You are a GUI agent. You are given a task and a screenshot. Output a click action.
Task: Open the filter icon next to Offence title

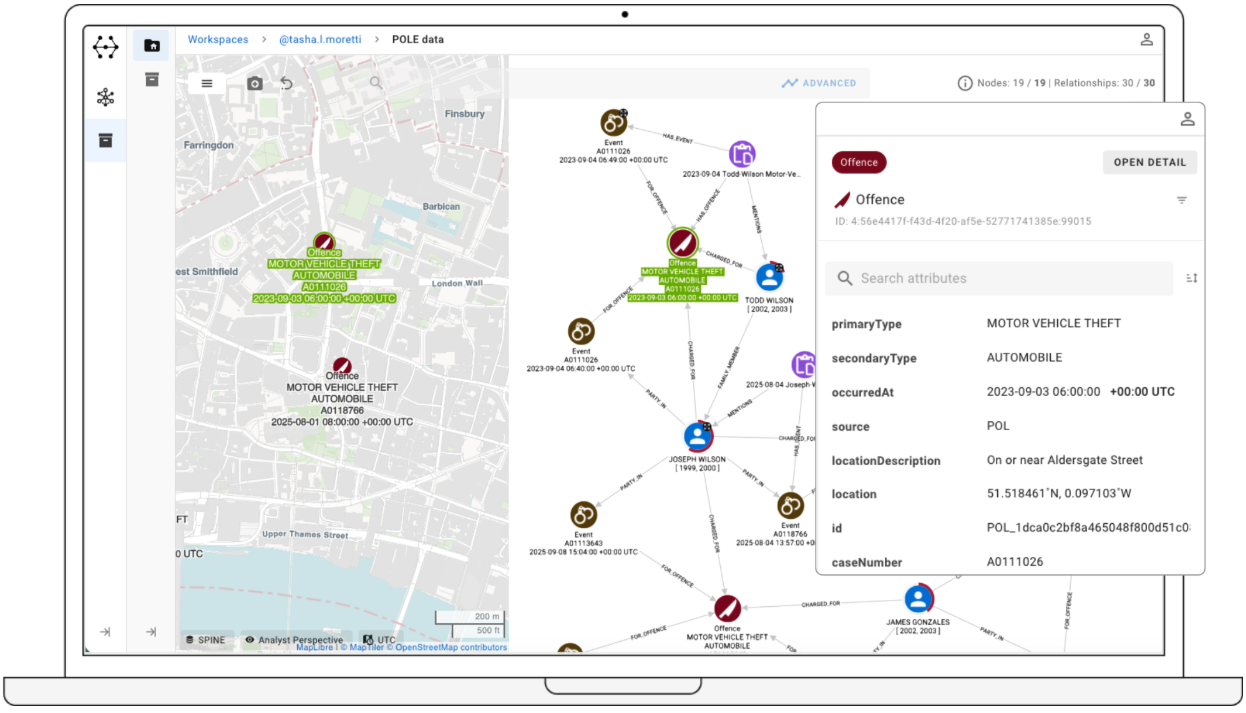(1182, 200)
